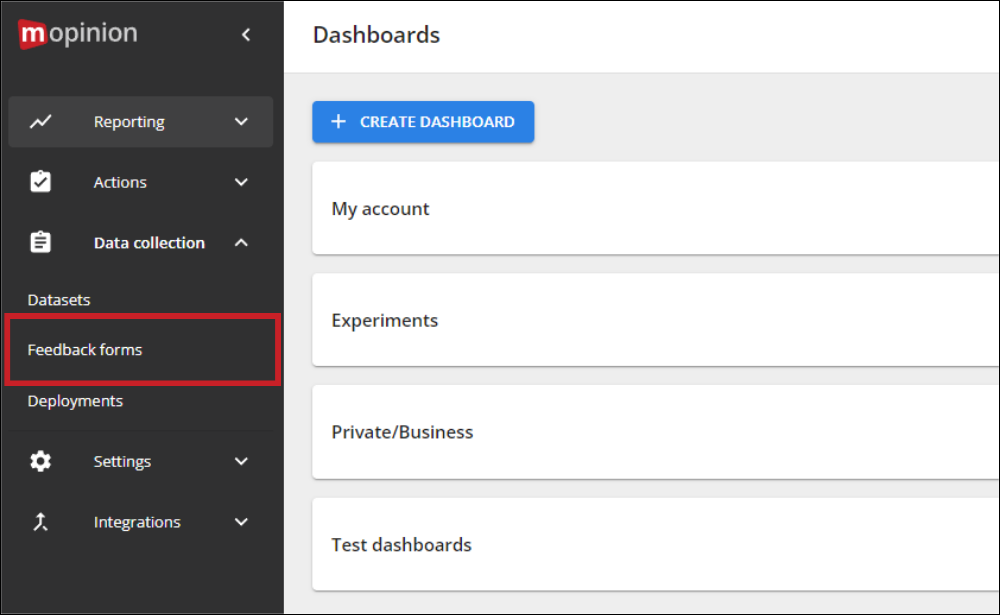Select the Experiments dashboard
Viewport: 1000px width, 615px height.
385,320
